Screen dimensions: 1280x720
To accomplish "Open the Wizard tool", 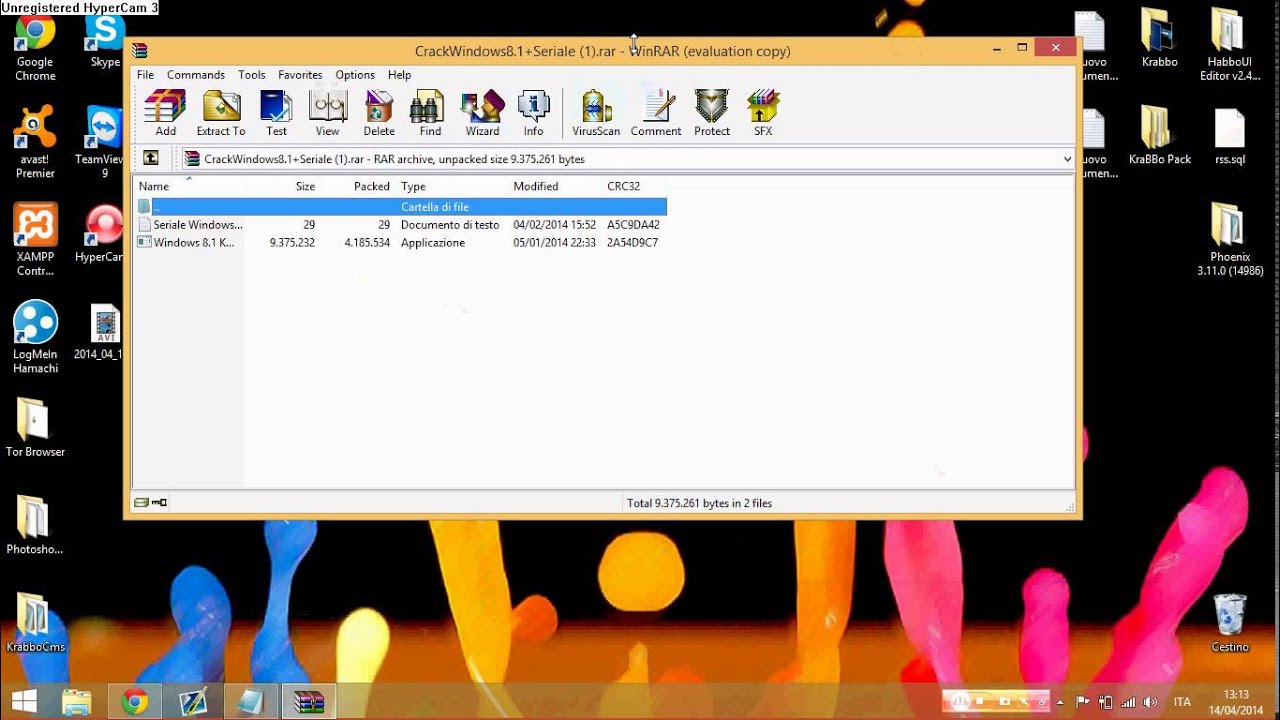I will [482, 113].
